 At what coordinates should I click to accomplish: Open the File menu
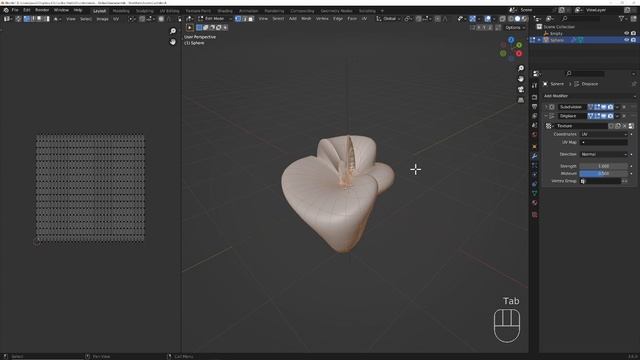15,10
